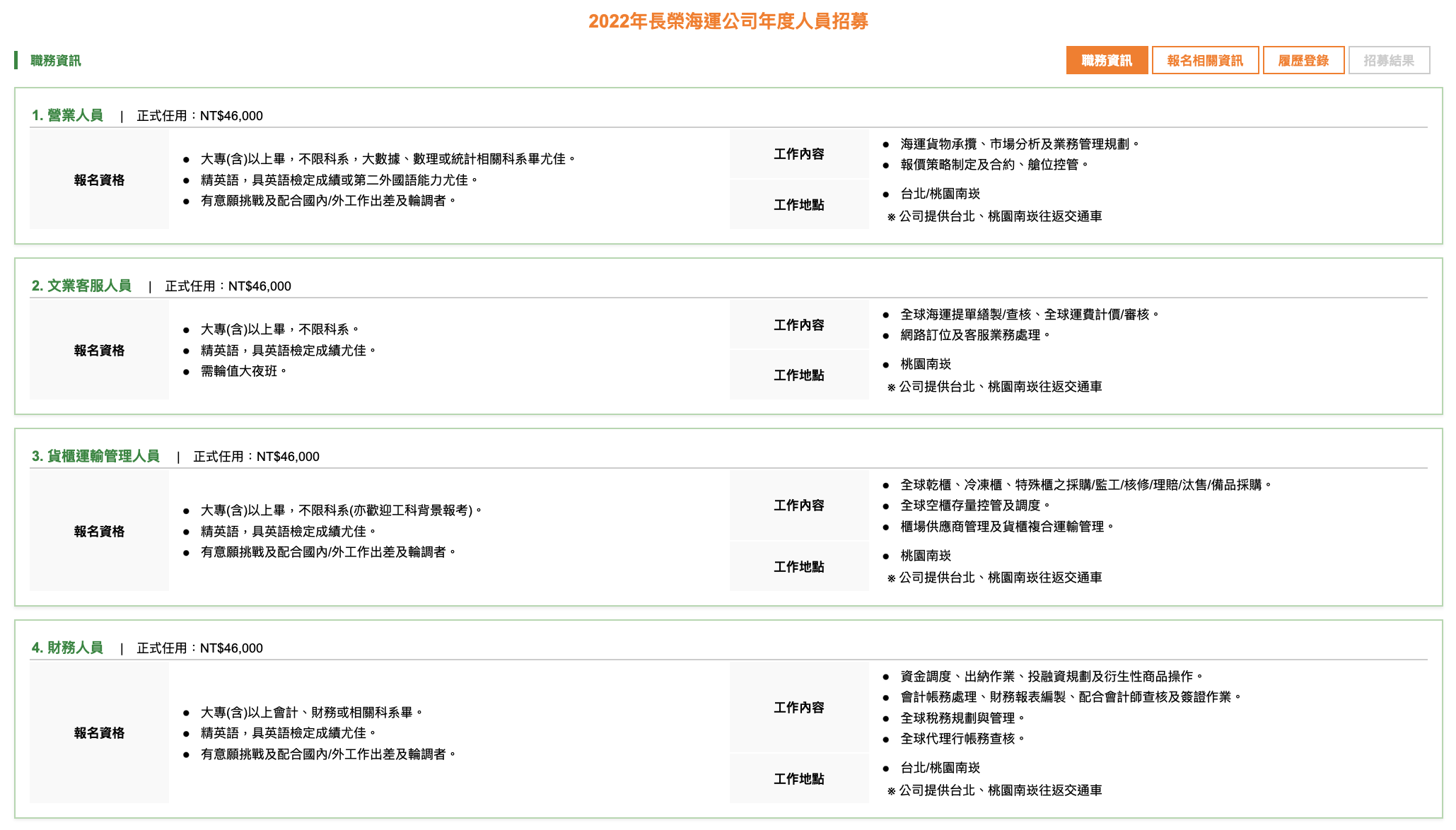This screenshot has height=830, width=1456.
Task: Click salary text beside 財務人員 heading
Action: click(199, 648)
